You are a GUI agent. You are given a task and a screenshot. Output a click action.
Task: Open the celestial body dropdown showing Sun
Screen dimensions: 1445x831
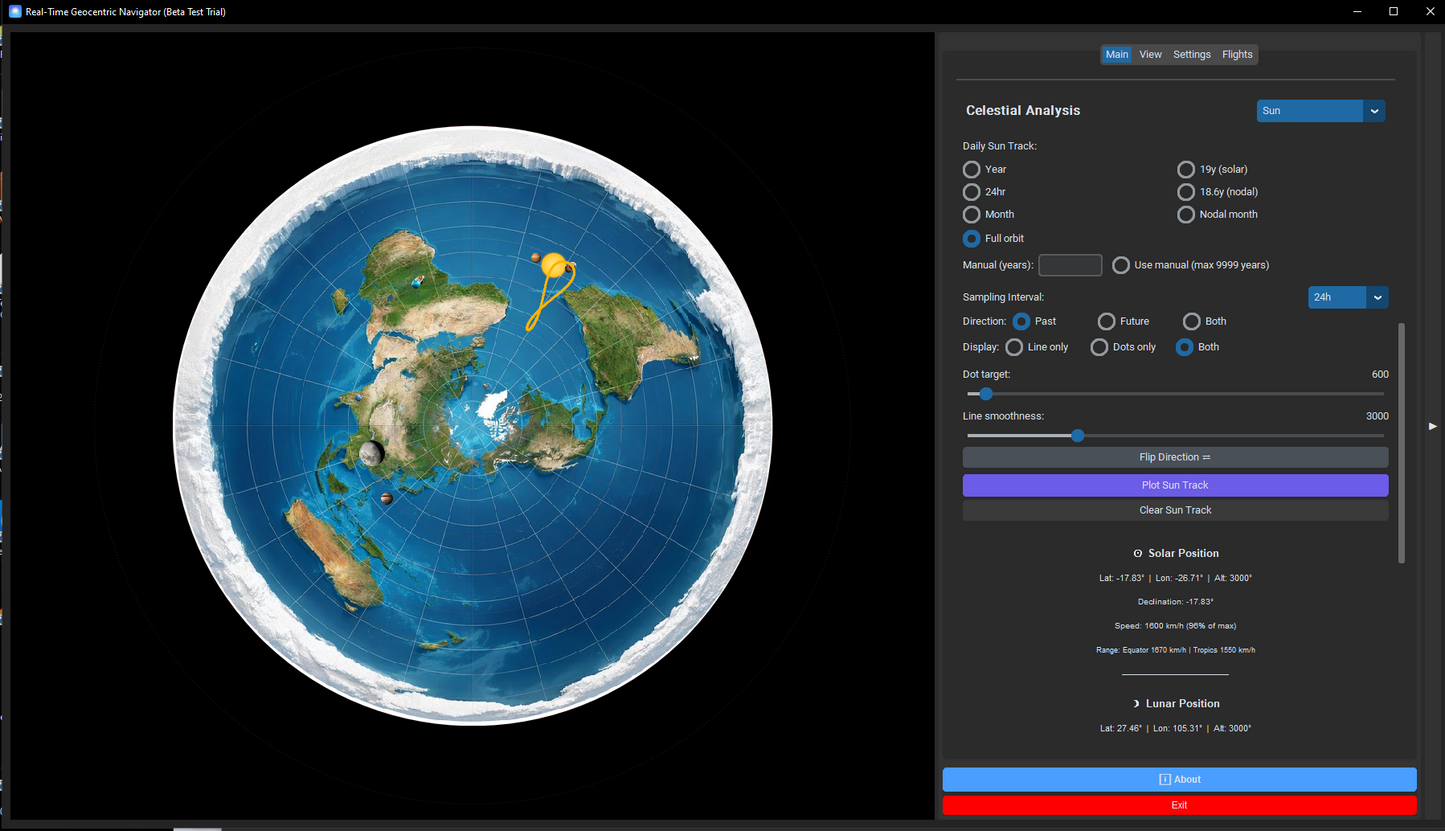point(1320,111)
